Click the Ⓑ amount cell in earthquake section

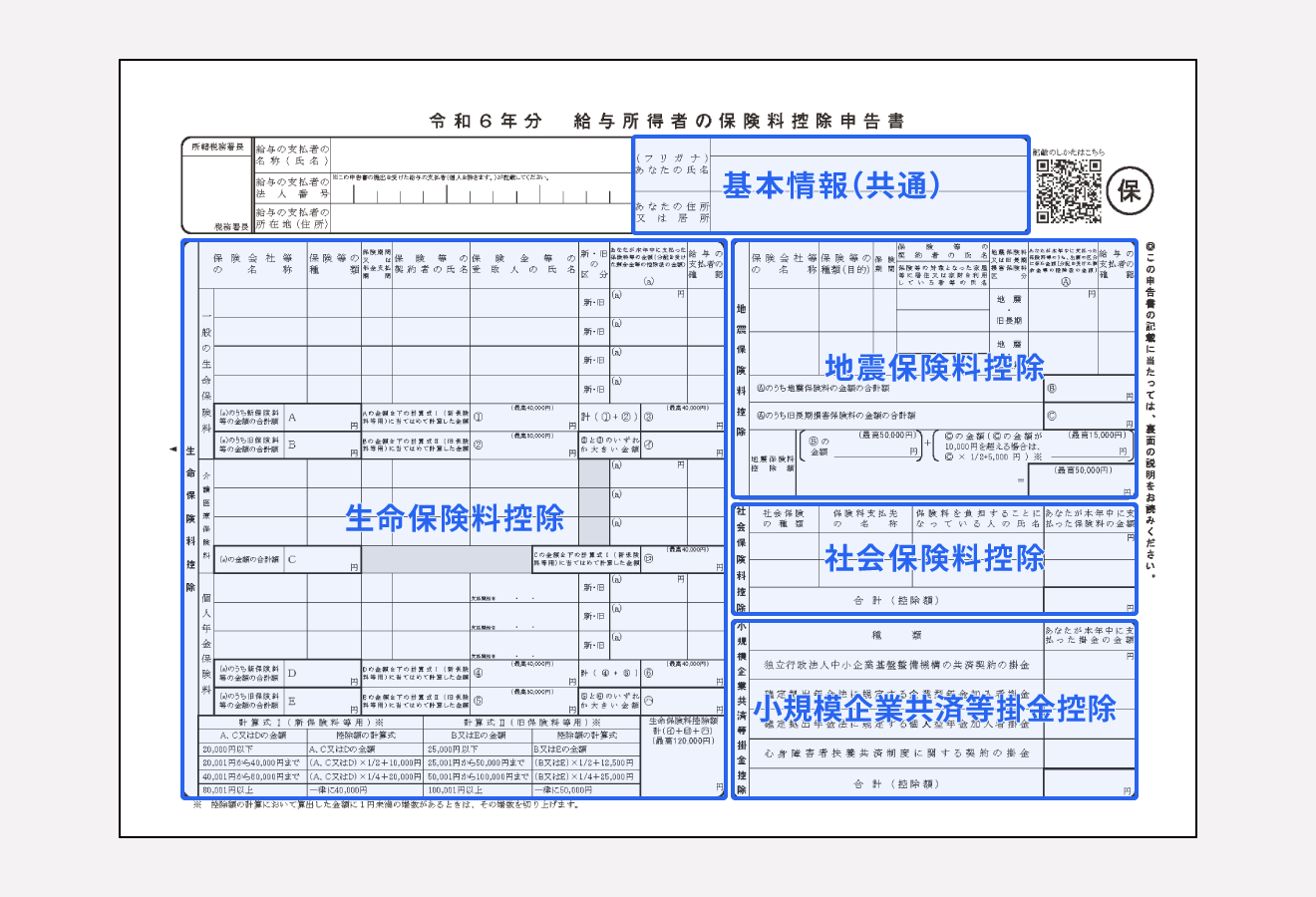coord(1089,389)
